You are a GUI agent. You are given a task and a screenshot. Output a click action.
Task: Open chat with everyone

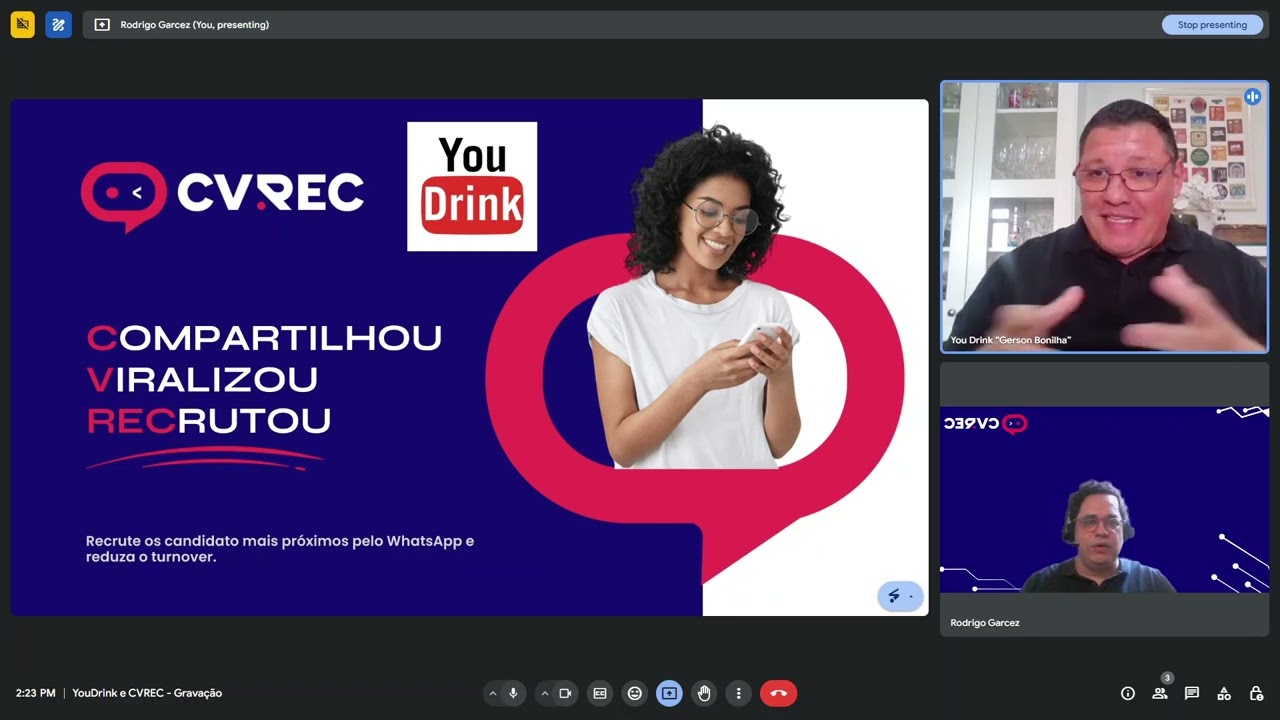coord(1192,693)
